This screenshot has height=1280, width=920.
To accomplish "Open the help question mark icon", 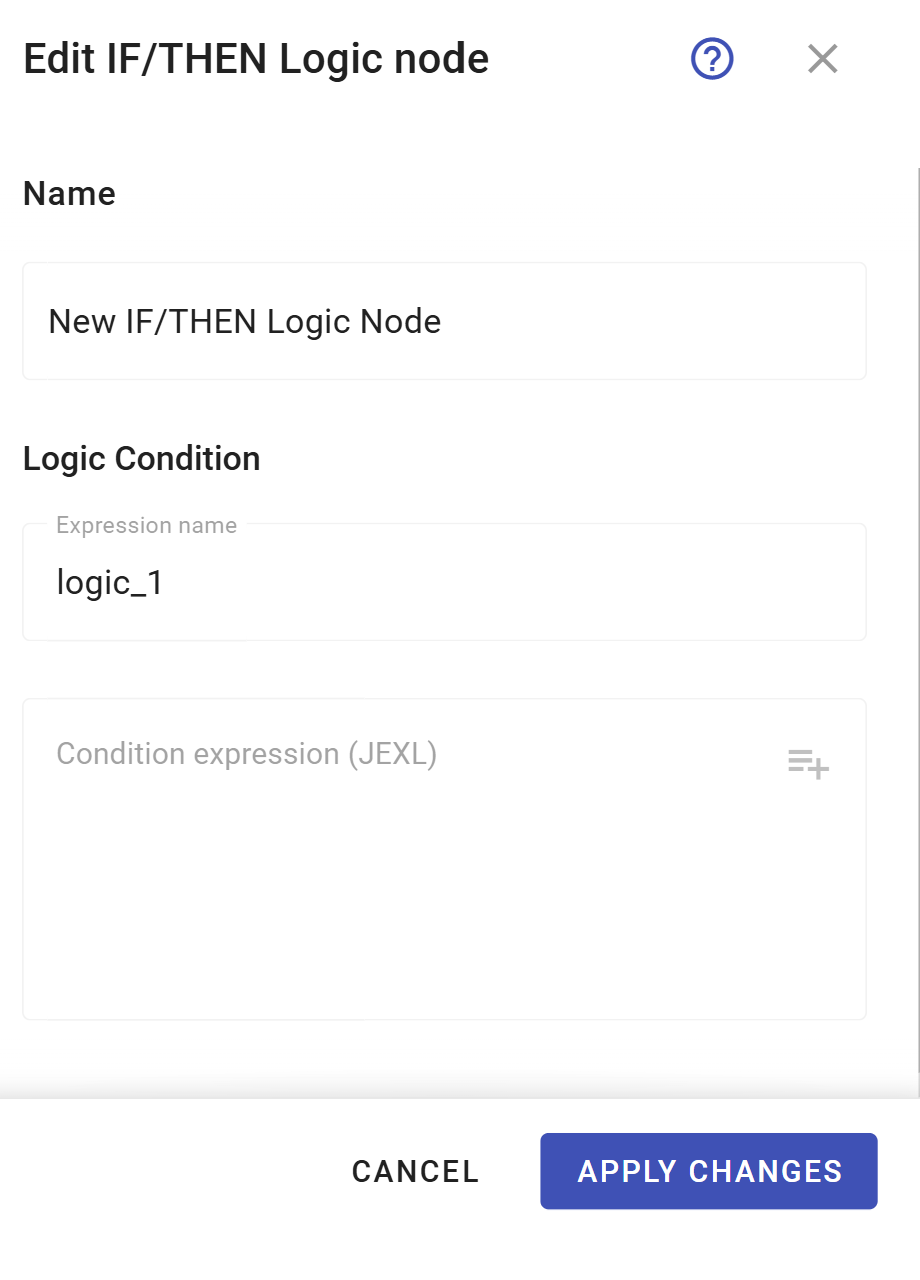I will pos(713,59).
